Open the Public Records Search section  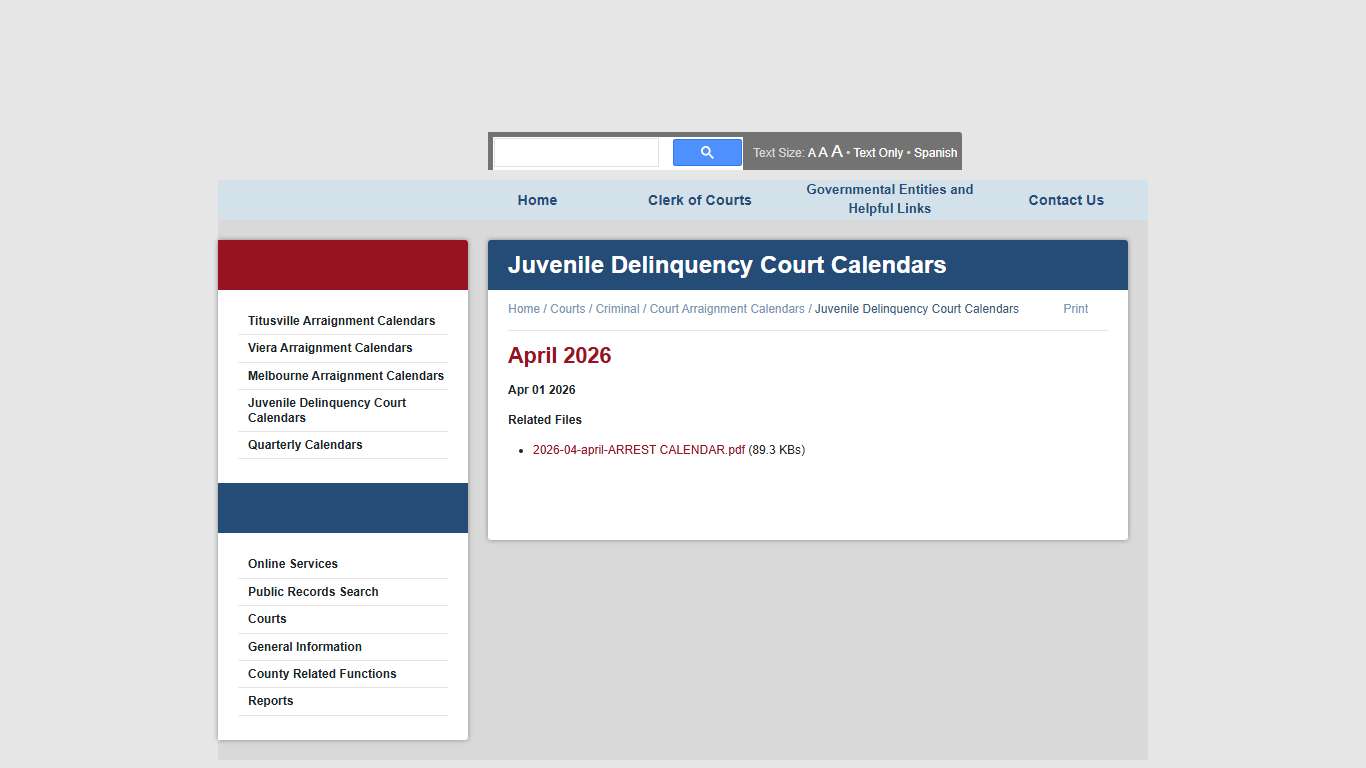313,591
